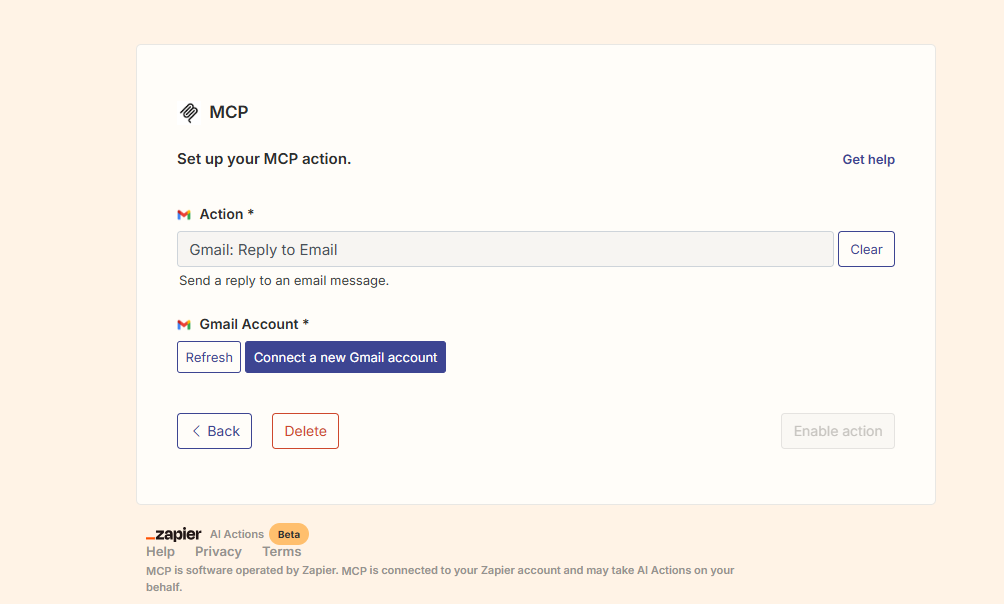The height and width of the screenshot is (604, 1004).
Task: Open the Help footer link
Action: pyautogui.click(x=160, y=551)
